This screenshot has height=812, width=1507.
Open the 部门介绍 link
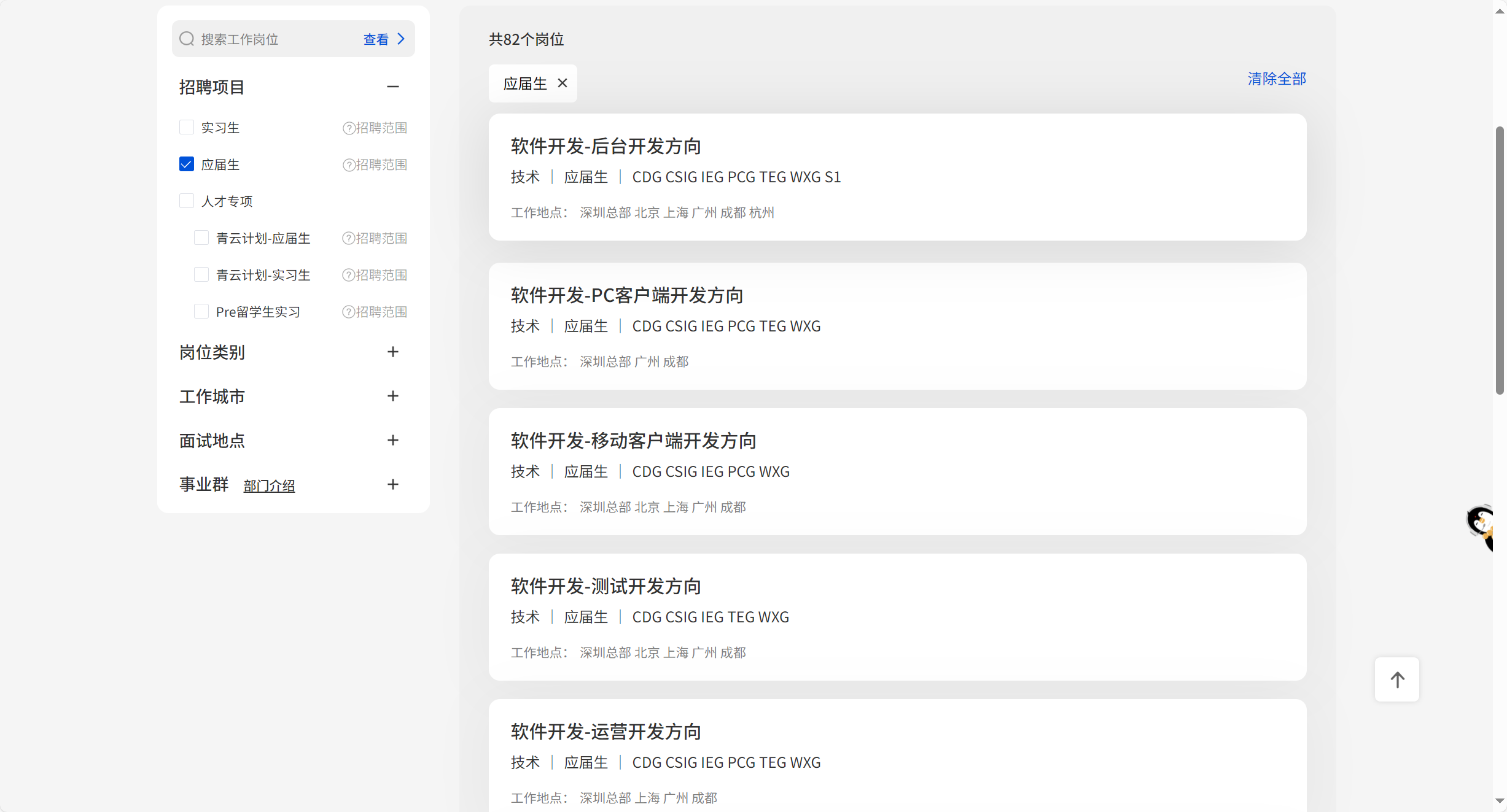(269, 485)
